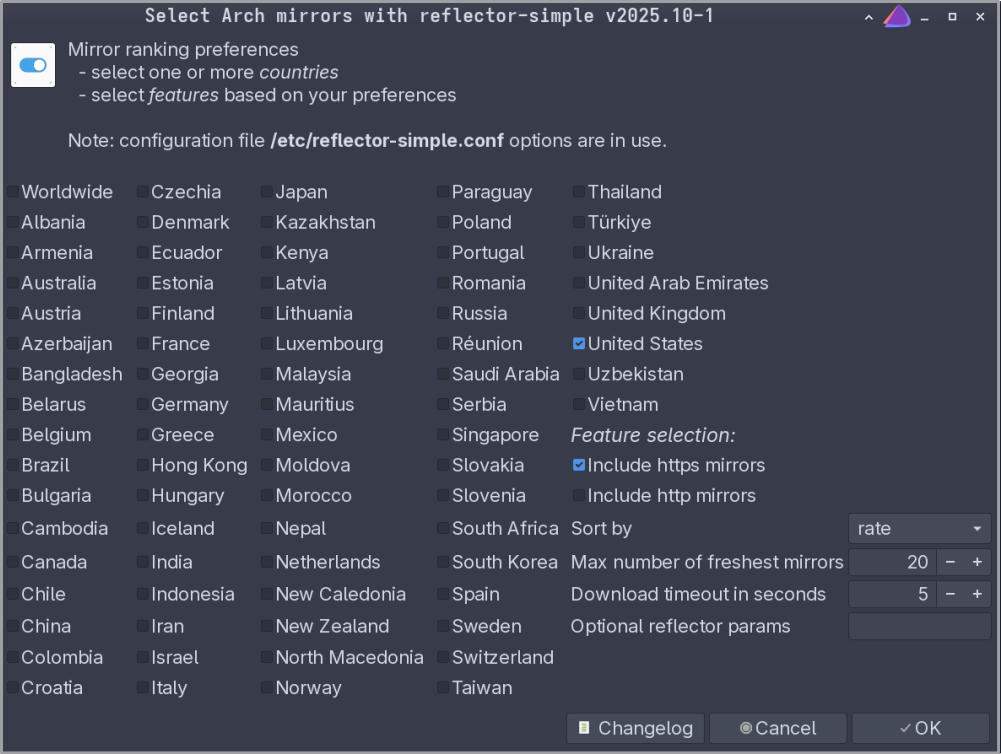Image resolution: width=1001 pixels, height=754 pixels.
Task: Enable the Australia checkbox
Action: point(13,283)
